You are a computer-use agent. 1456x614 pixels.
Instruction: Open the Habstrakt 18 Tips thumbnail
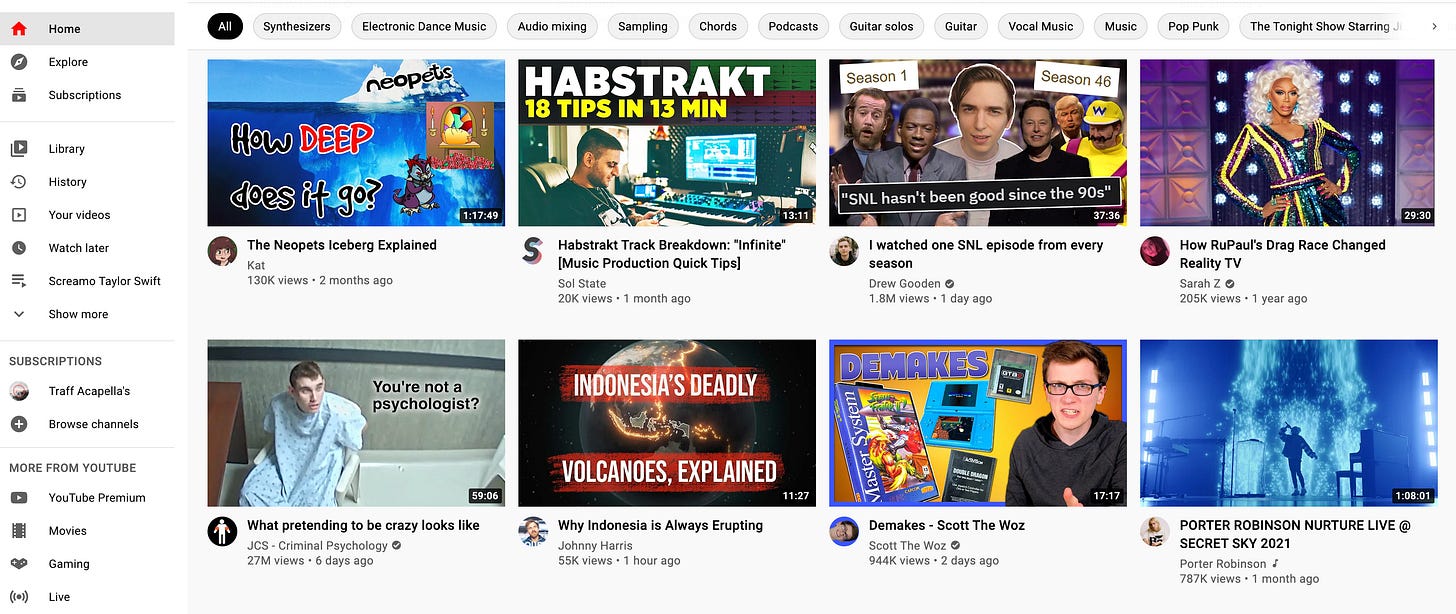tap(667, 143)
